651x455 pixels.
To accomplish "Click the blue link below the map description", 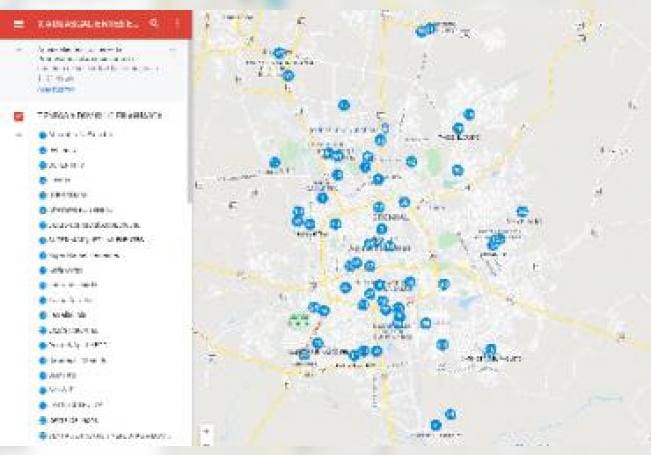I will click(x=57, y=88).
